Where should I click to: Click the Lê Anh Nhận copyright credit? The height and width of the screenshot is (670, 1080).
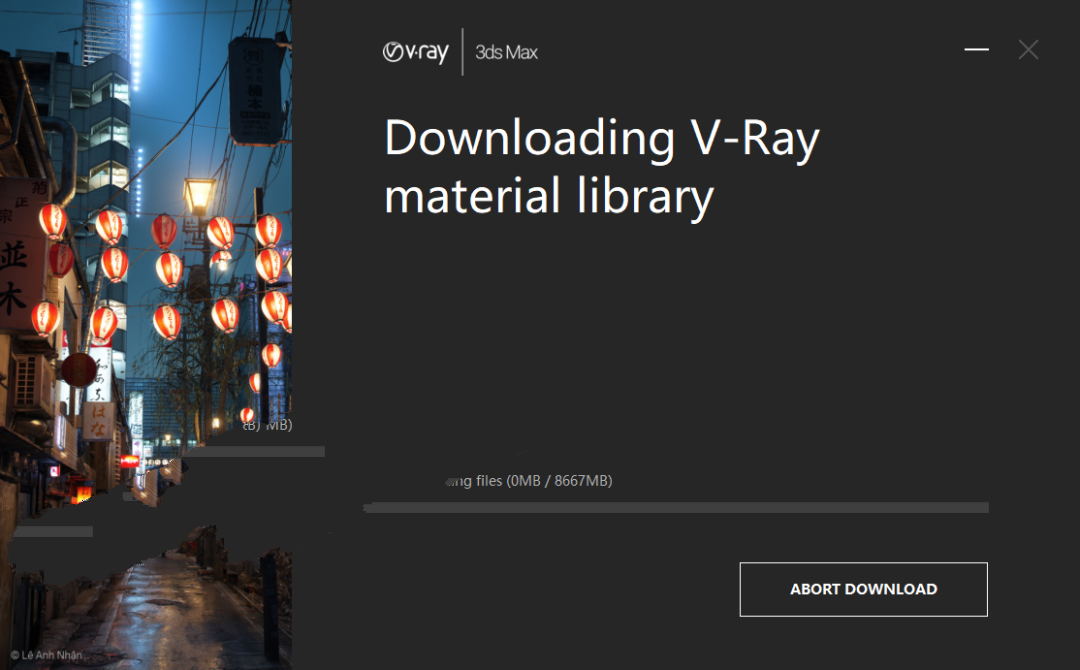46,655
